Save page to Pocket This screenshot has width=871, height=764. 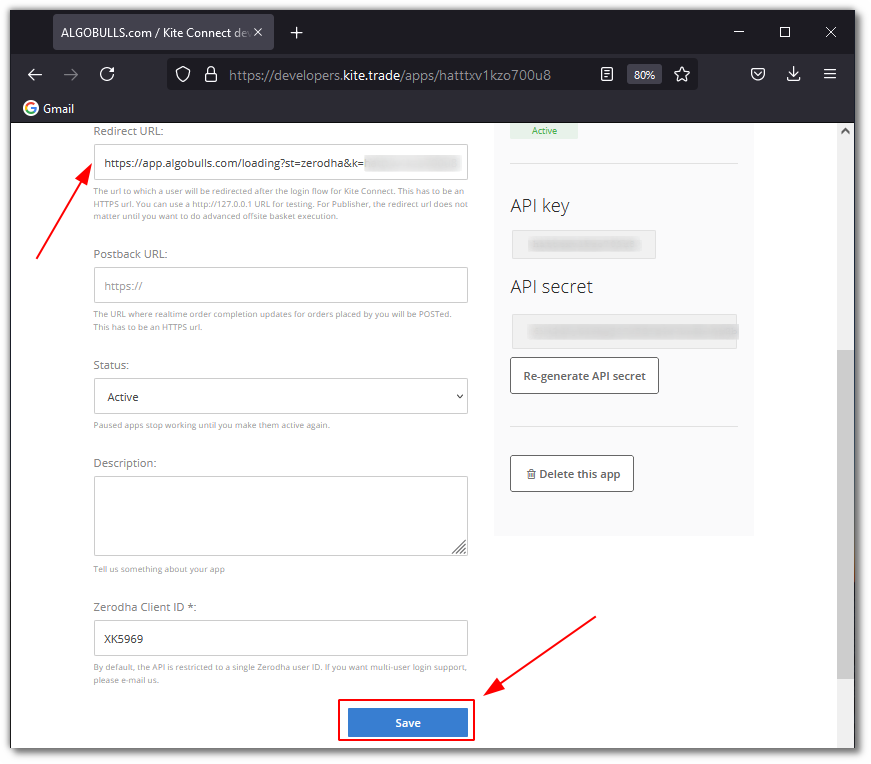click(758, 74)
